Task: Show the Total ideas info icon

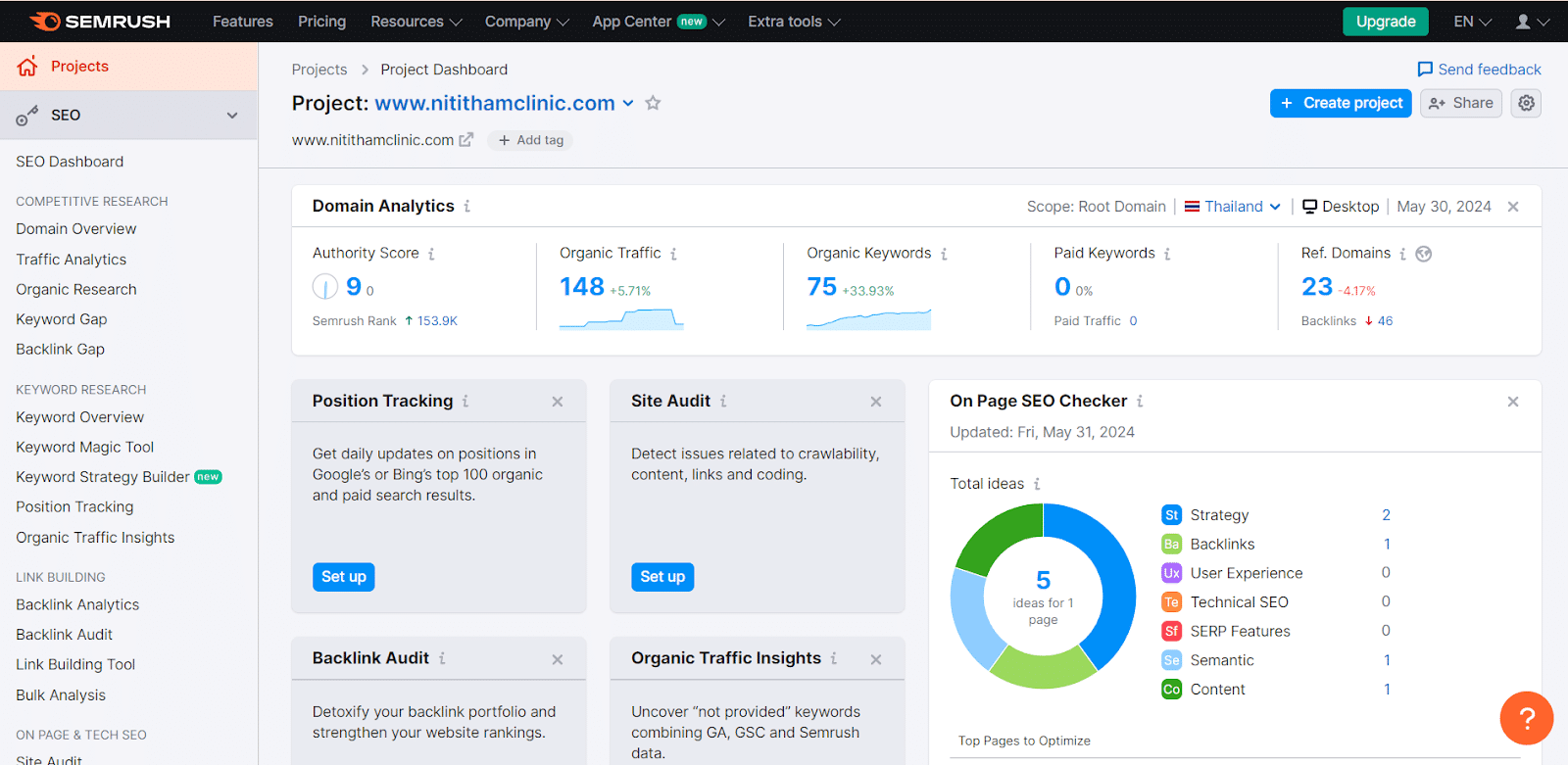Action: pyautogui.click(x=1037, y=484)
